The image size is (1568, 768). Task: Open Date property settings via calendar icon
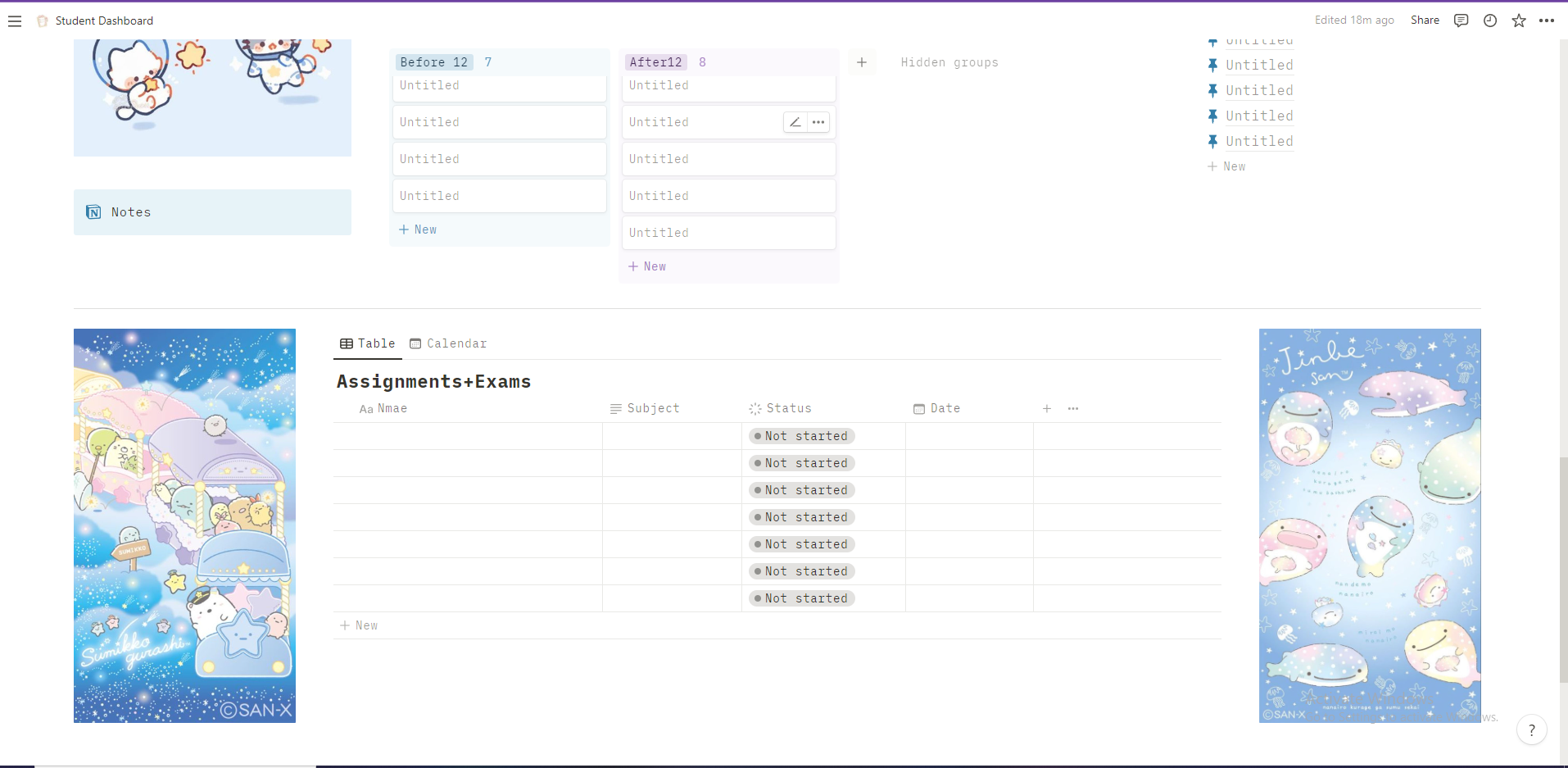919,408
